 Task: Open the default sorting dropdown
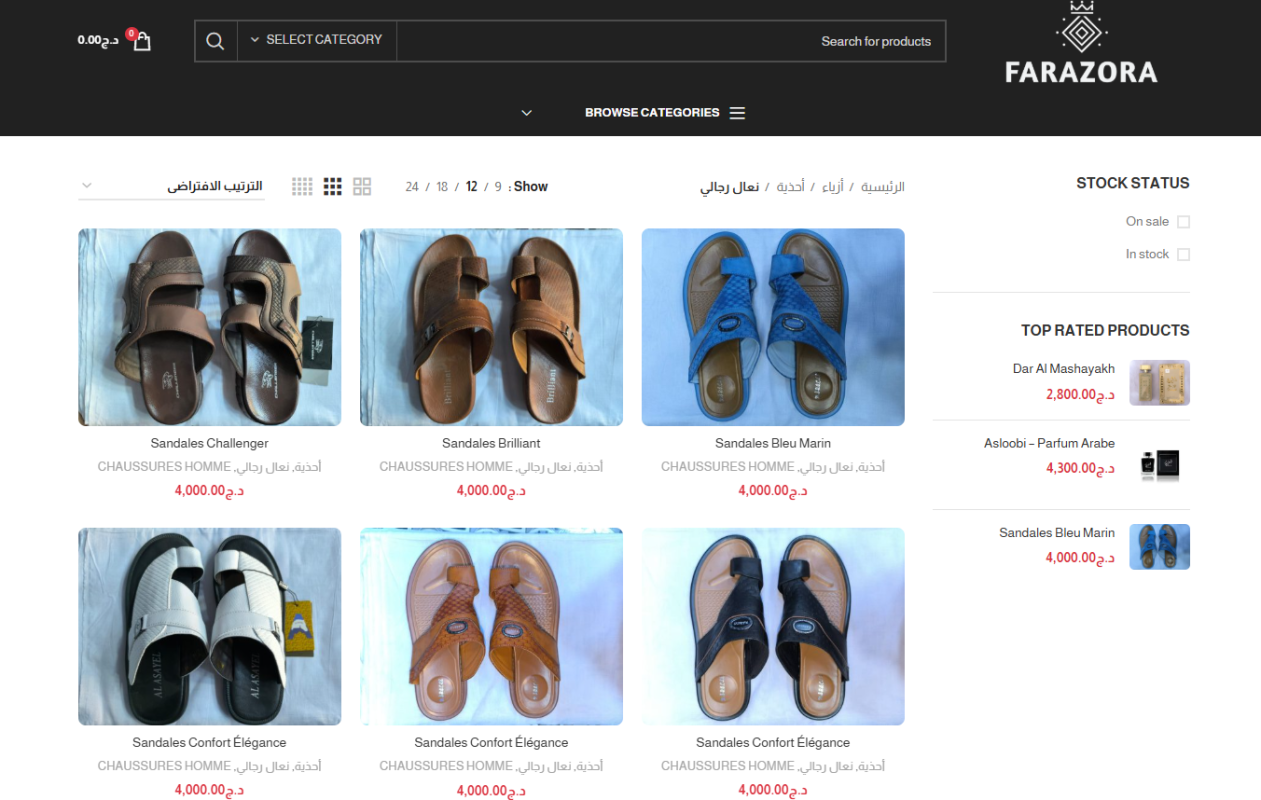pos(171,186)
